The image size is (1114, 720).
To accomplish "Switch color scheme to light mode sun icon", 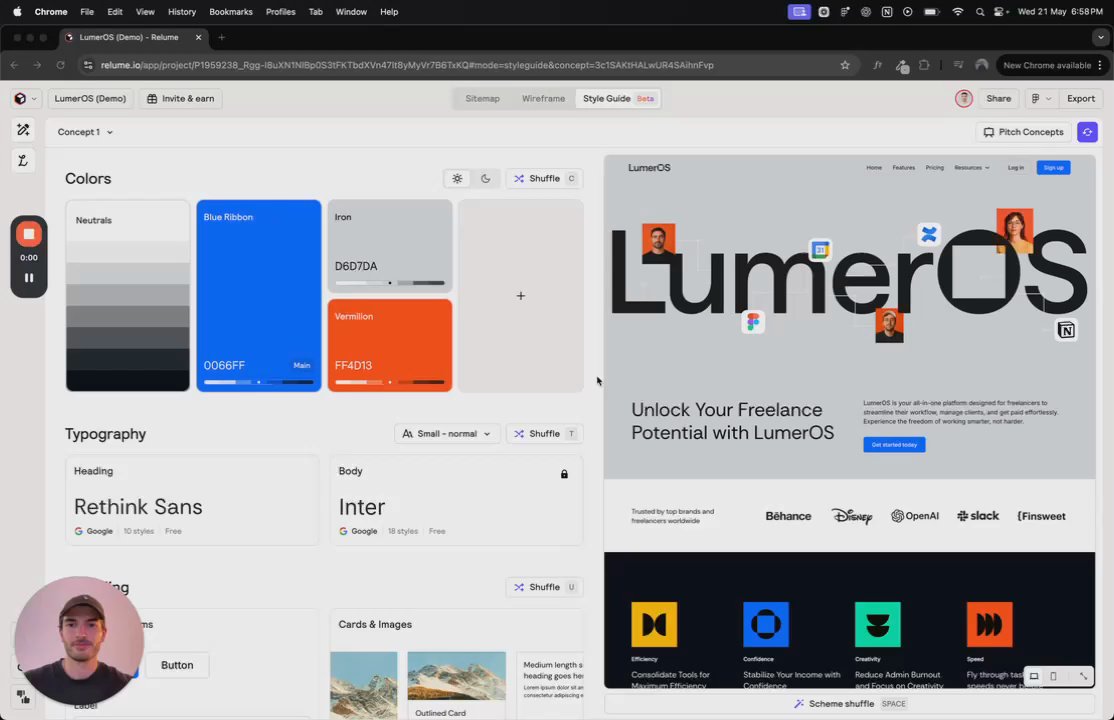I will pyautogui.click(x=457, y=178).
